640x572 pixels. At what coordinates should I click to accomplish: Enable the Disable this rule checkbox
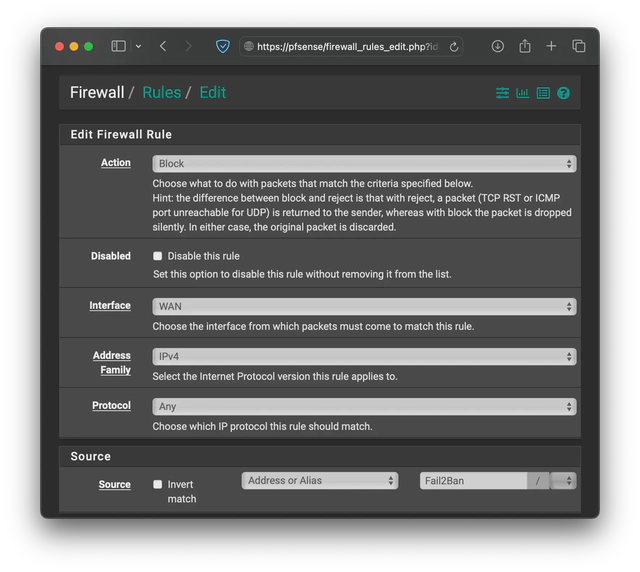158,256
